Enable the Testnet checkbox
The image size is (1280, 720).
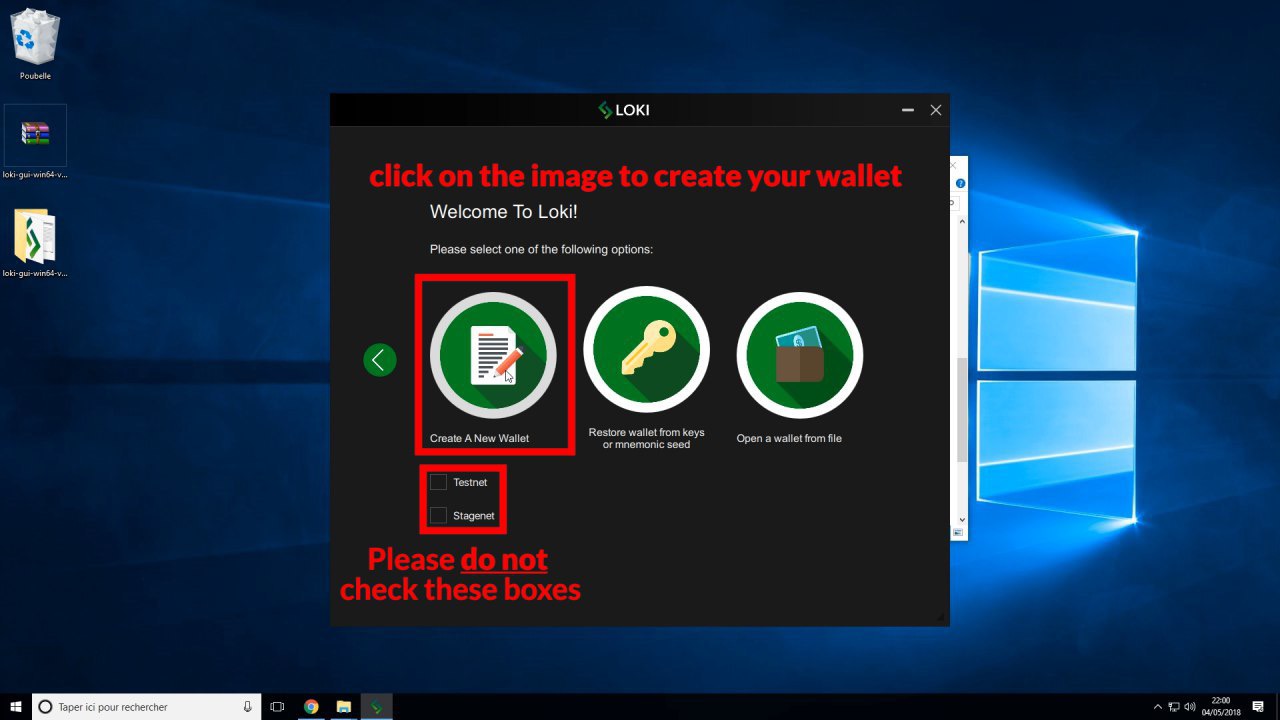tap(438, 482)
